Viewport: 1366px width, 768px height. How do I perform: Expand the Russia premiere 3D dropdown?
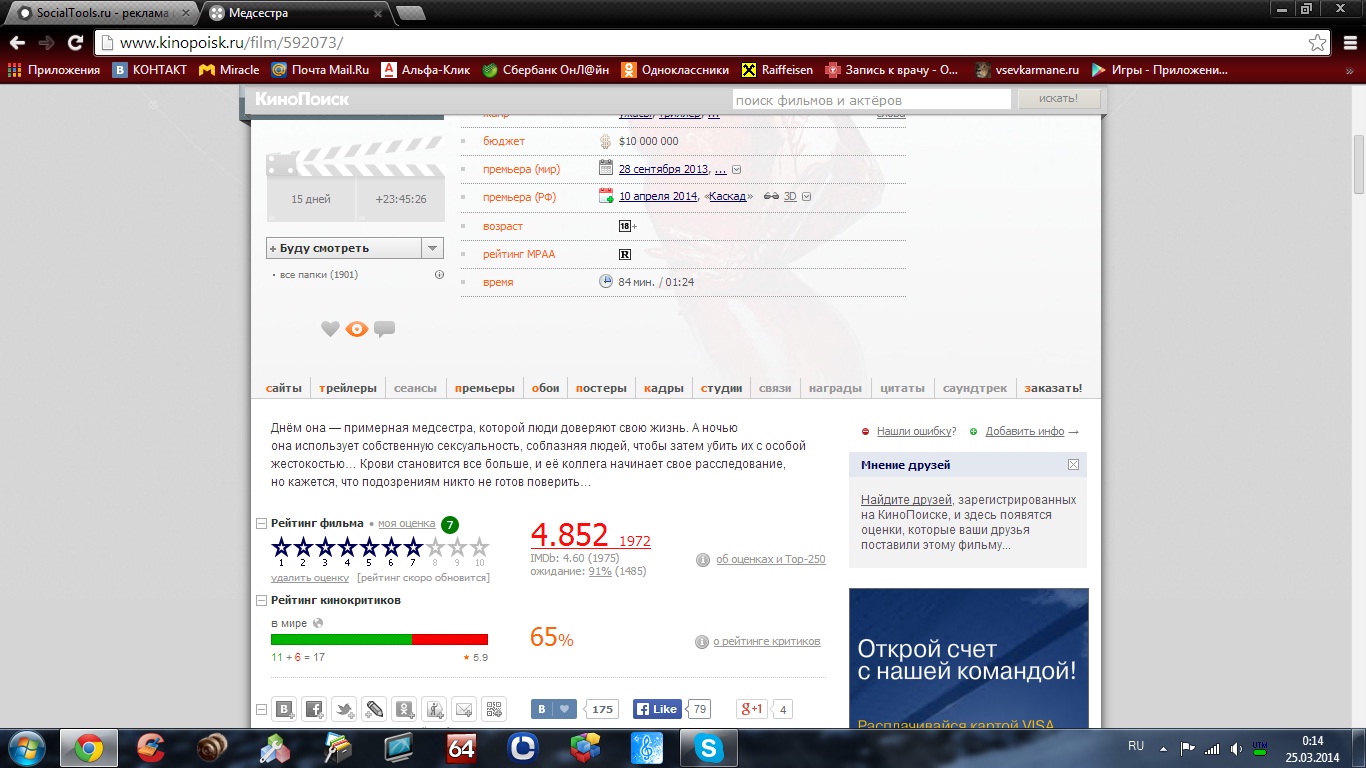click(x=807, y=197)
